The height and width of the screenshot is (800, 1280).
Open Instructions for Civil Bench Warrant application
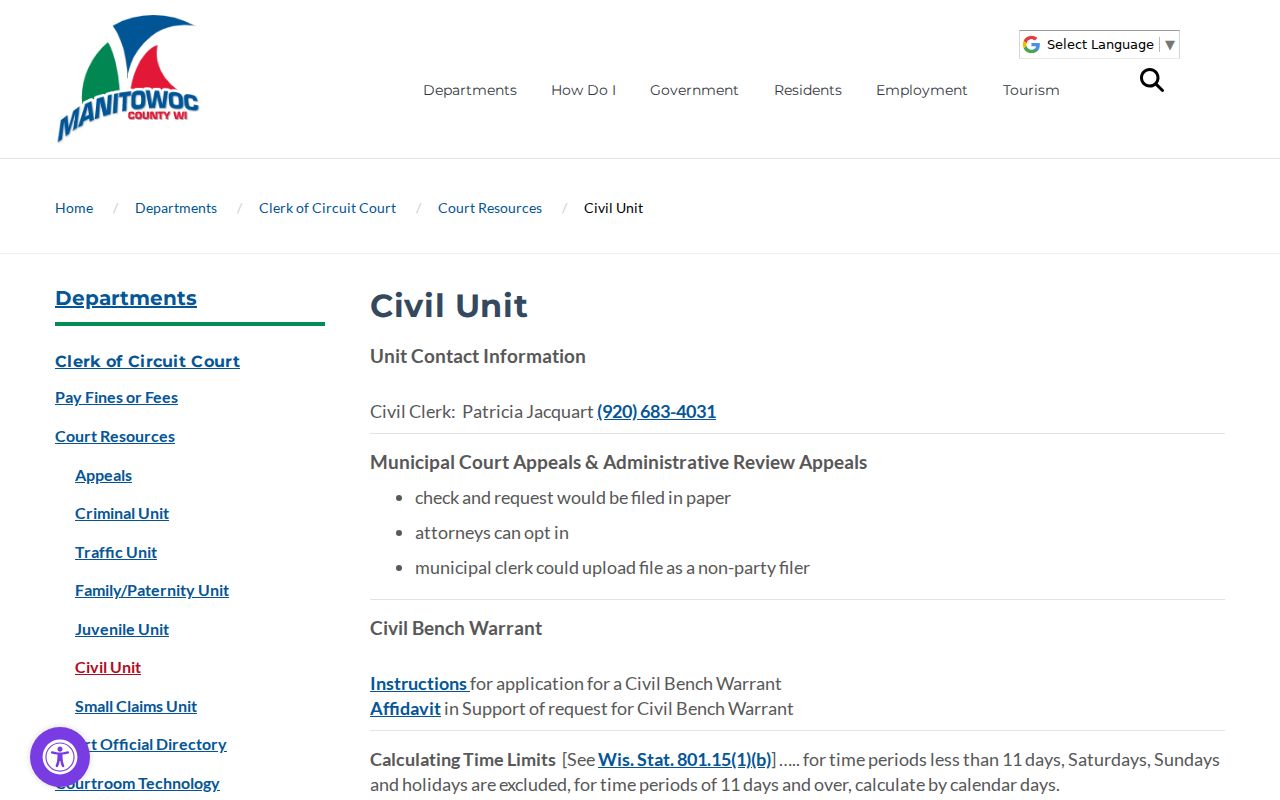point(418,684)
